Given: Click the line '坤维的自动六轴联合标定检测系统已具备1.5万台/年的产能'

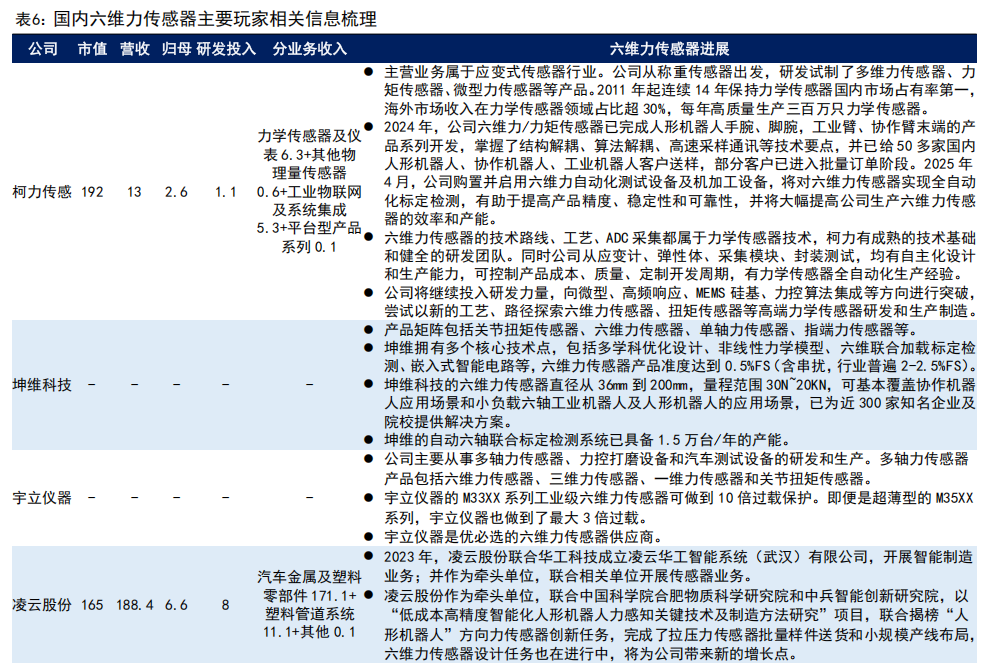Looking at the screenshot, I should tap(587, 440).
